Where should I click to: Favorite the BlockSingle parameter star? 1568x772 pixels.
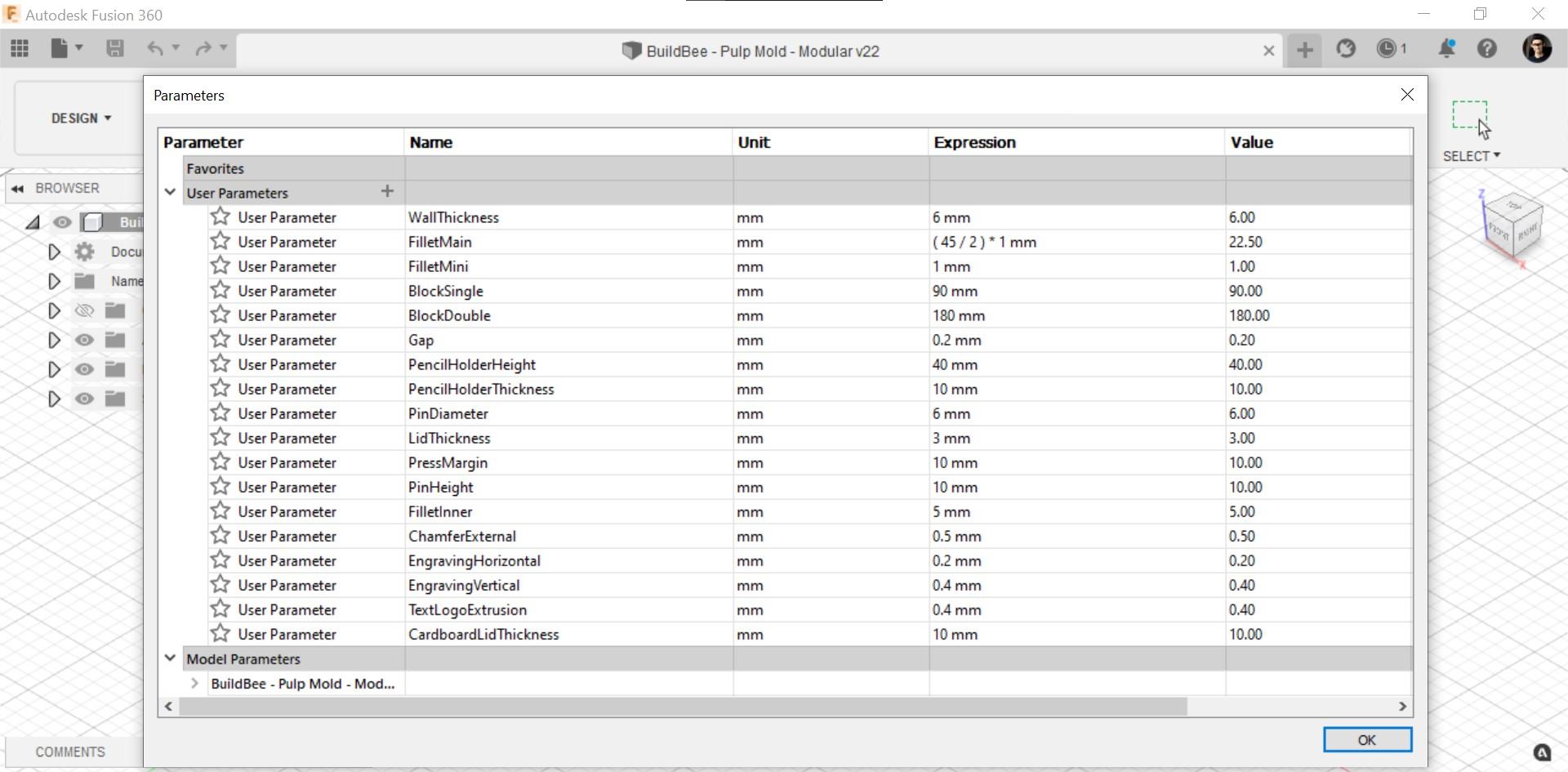point(220,290)
